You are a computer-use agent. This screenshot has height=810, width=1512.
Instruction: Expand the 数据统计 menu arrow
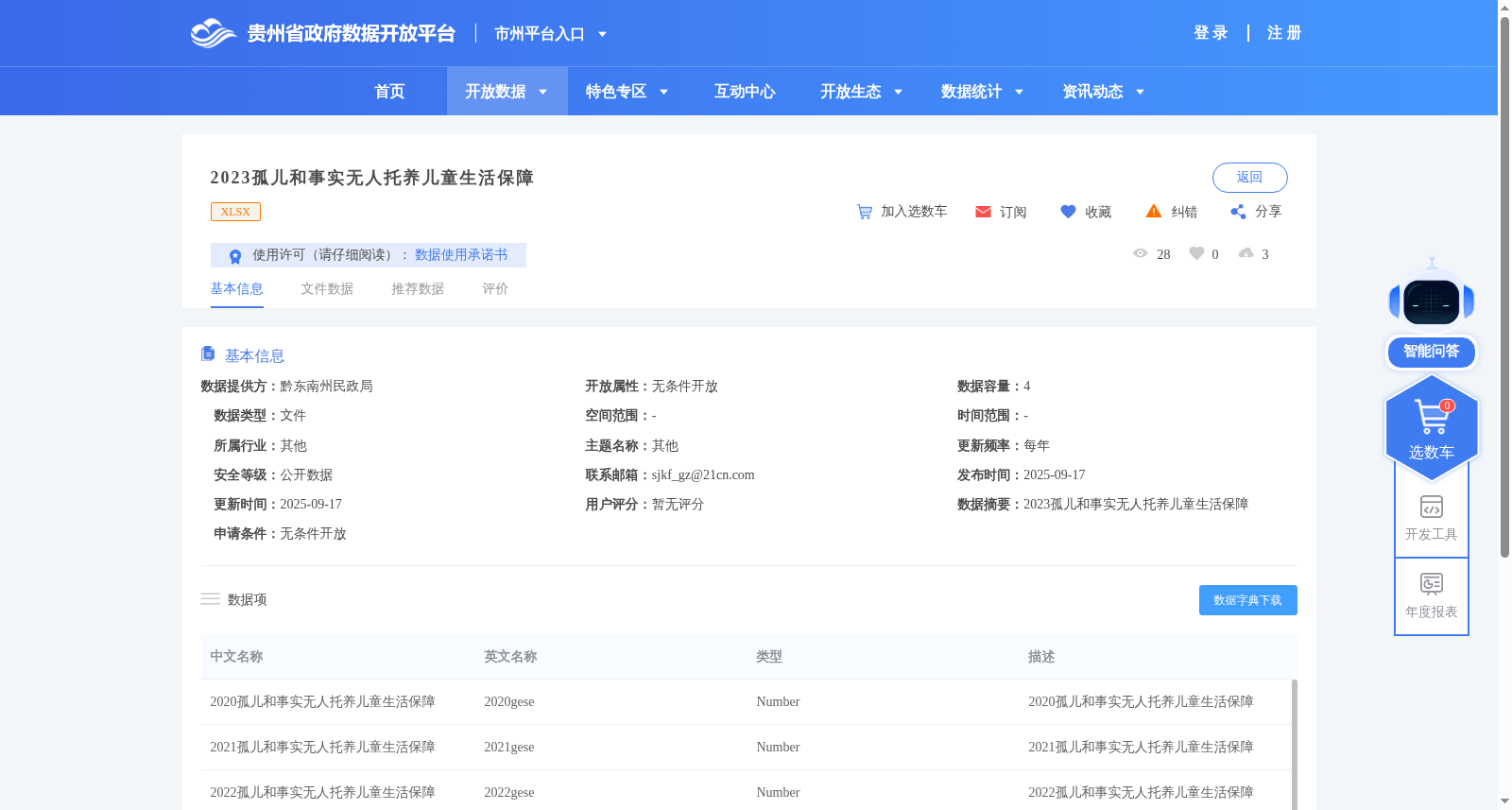click(x=1019, y=92)
